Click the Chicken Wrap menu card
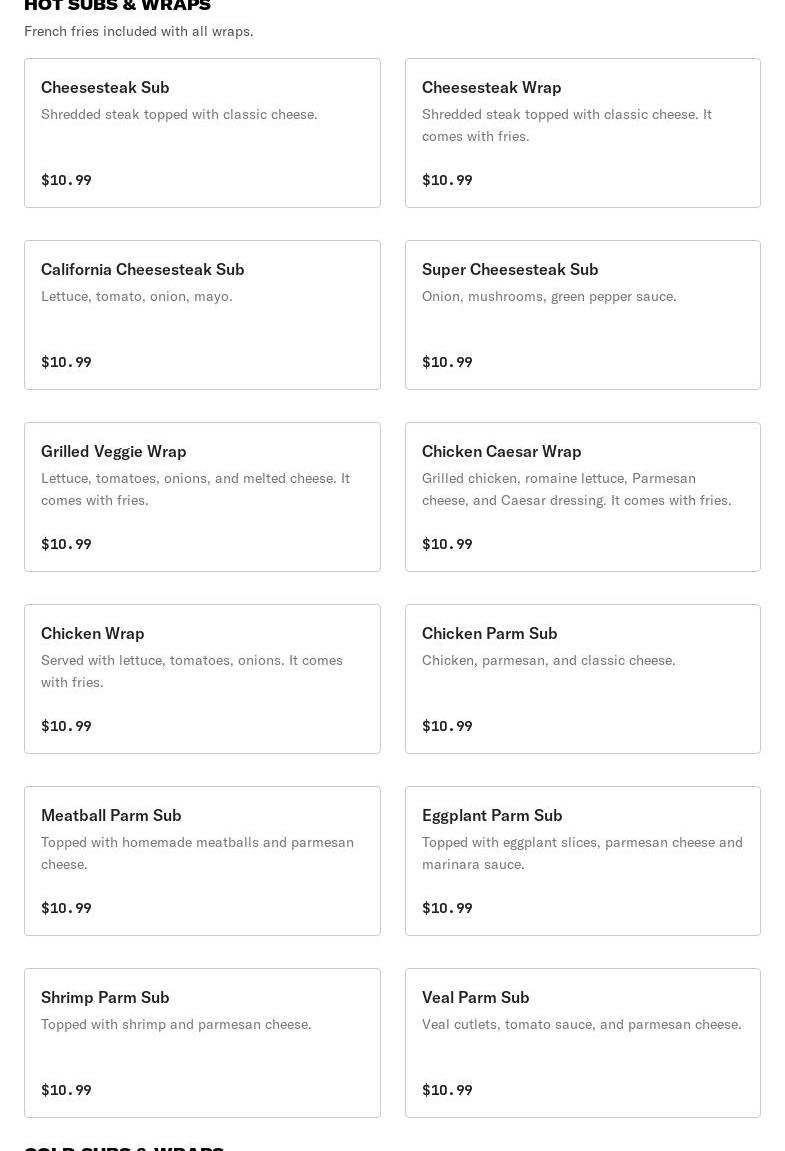Image resolution: width=785 pixels, height=1151 pixels. [x=202, y=679]
